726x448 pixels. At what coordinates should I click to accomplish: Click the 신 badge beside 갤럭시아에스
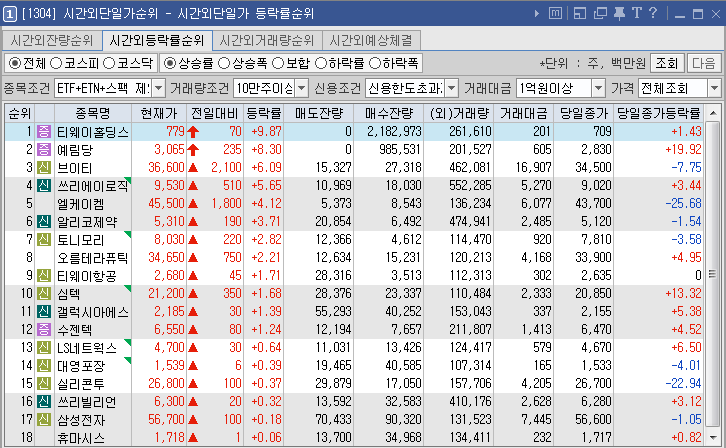pyautogui.click(x=44, y=311)
